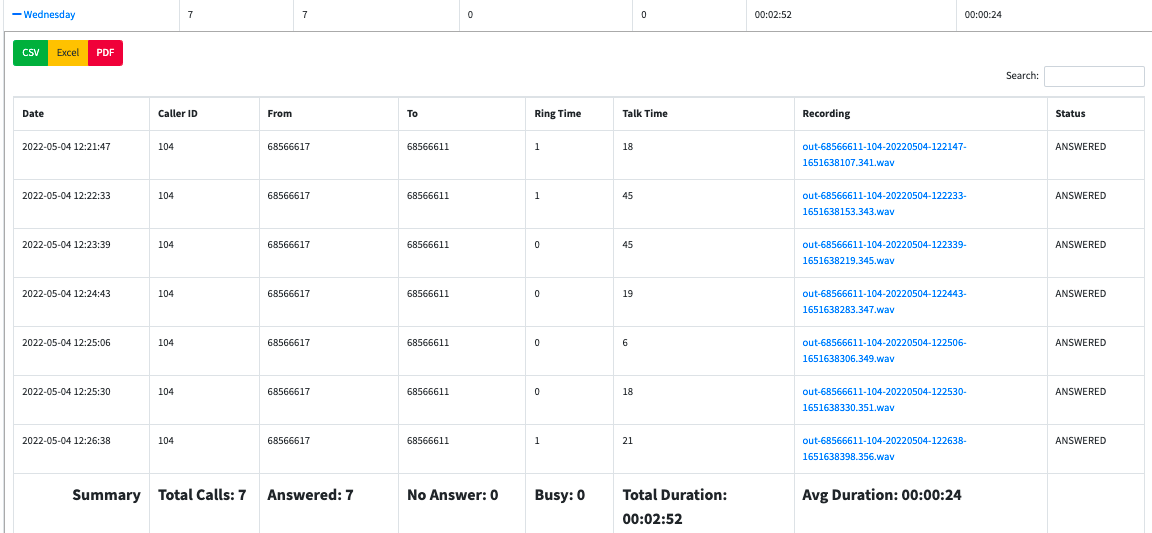Sort by the Caller ID column header

(x=204, y=114)
